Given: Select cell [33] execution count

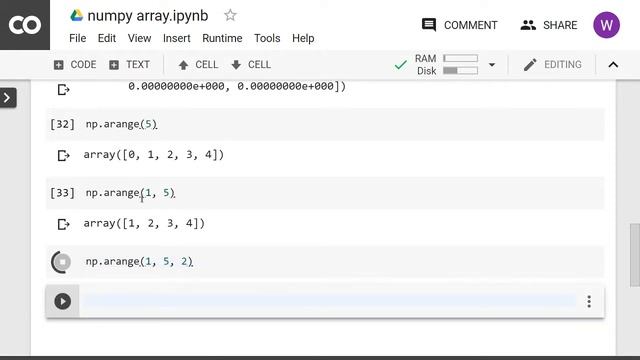Looking at the screenshot, I should tap(62, 193).
